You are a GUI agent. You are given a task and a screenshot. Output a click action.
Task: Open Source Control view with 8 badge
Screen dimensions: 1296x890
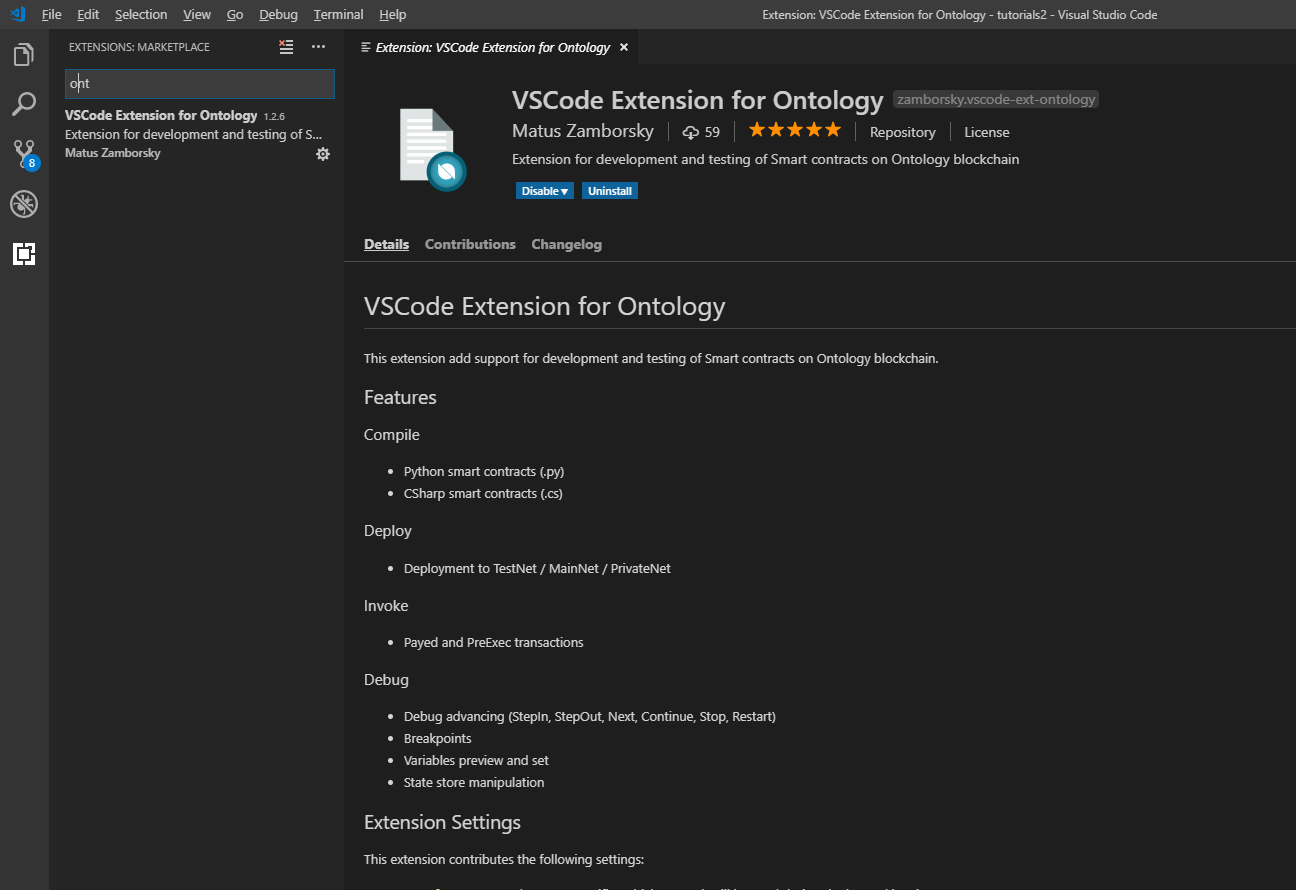[x=25, y=154]
